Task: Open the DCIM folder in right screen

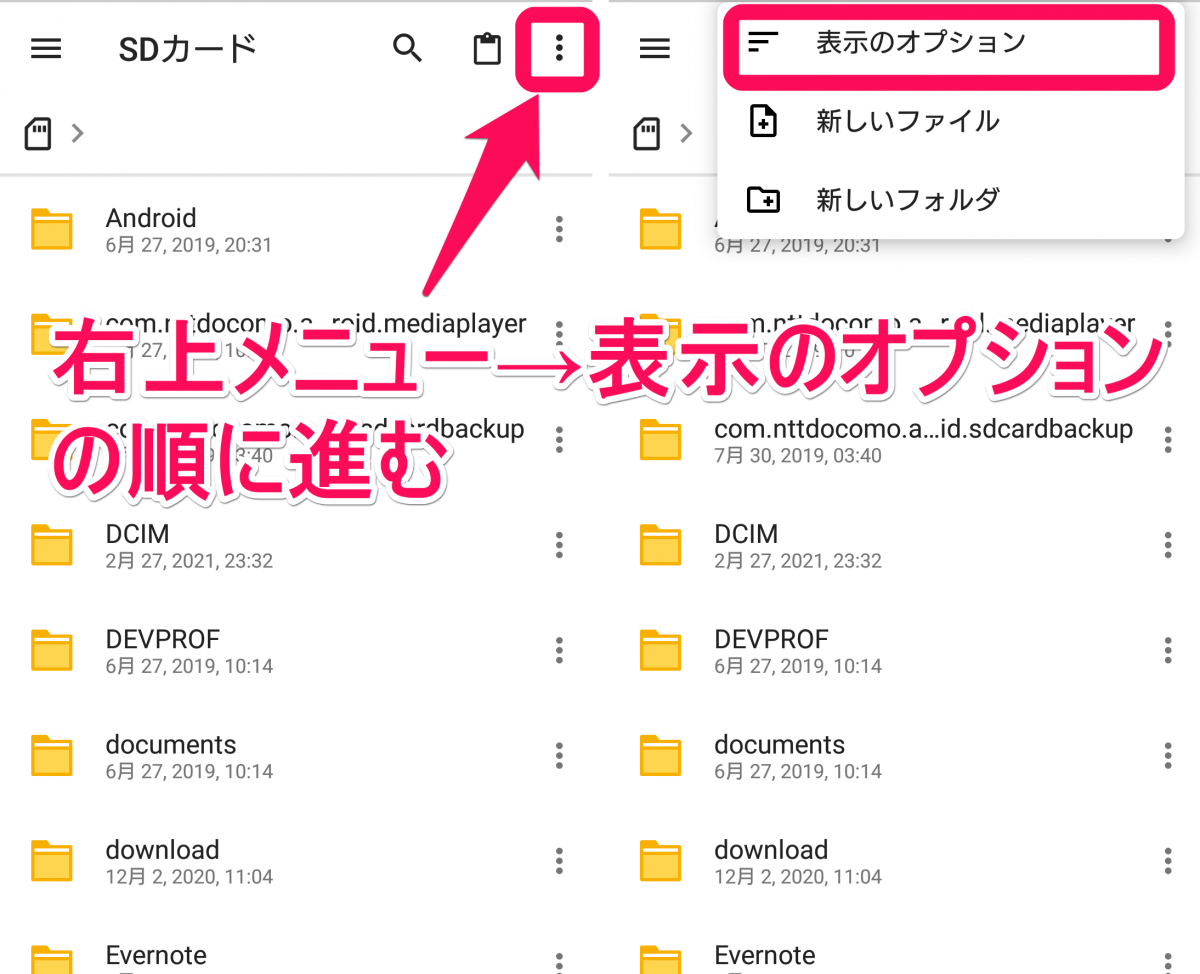Action: tap(746, 545)
